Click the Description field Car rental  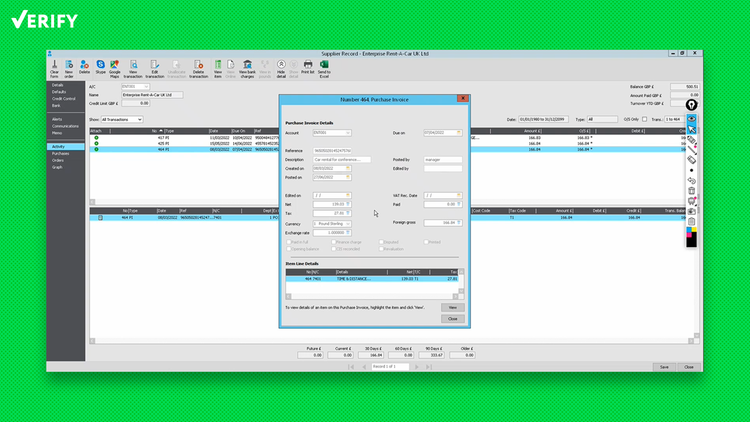pyautogui.click(x=342, y=160)
